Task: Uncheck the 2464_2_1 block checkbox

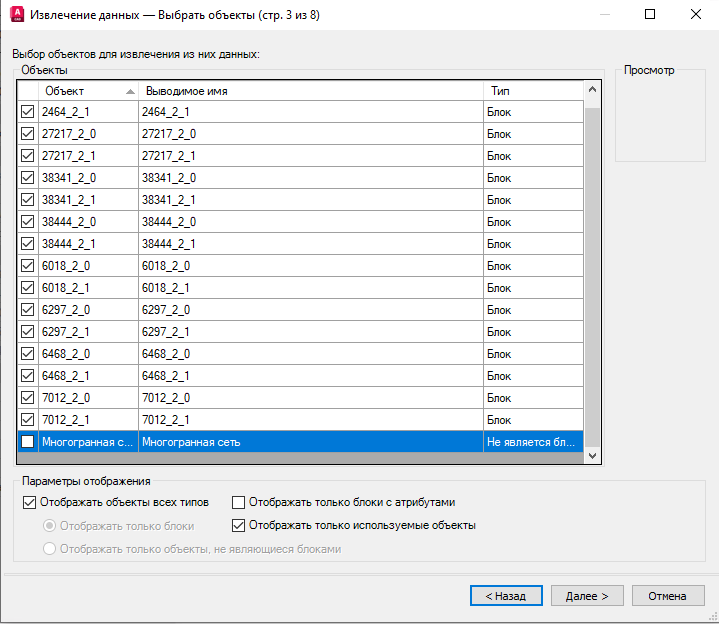Action: point(28,111)
